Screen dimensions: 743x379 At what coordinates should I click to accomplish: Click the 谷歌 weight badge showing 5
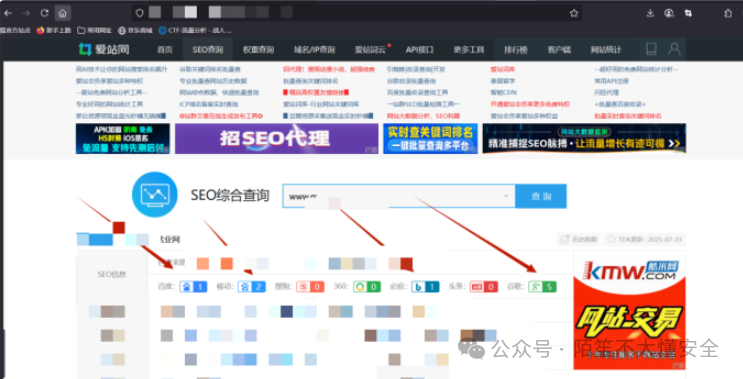pos(543,287)
